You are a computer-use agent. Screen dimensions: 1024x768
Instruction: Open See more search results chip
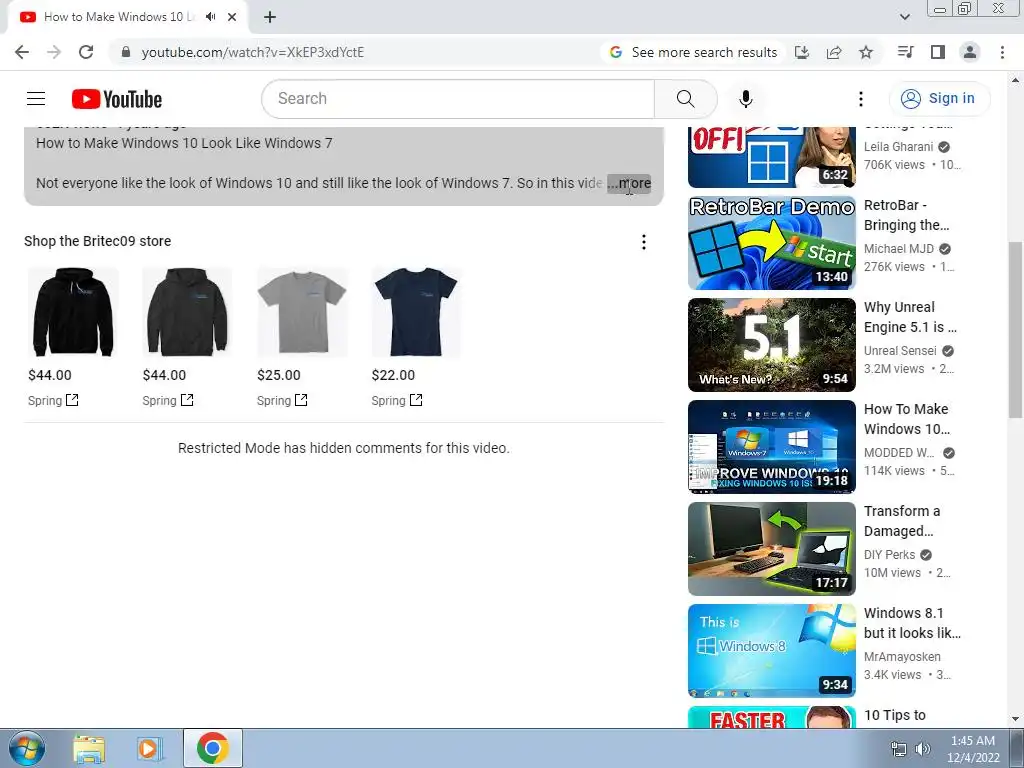693,52
